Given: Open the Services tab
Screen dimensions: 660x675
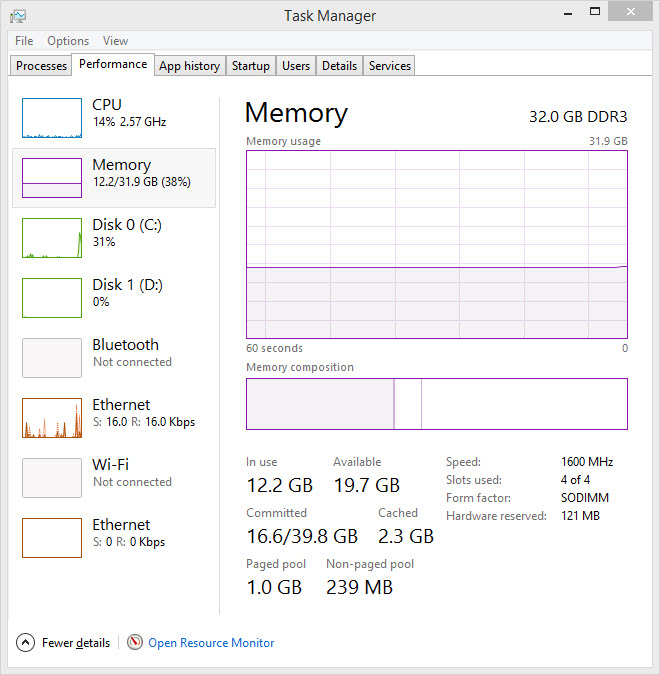Looking at the screenshot, I should [x=389, y=66].
